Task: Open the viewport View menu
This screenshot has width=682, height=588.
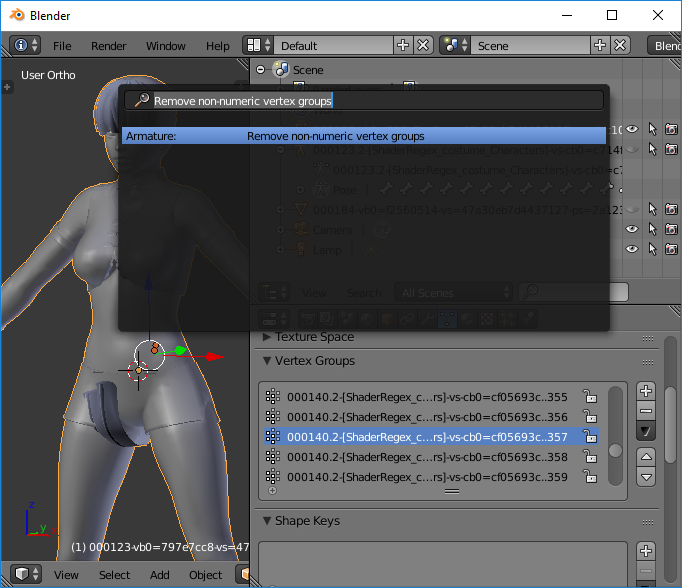Action: 66,575
